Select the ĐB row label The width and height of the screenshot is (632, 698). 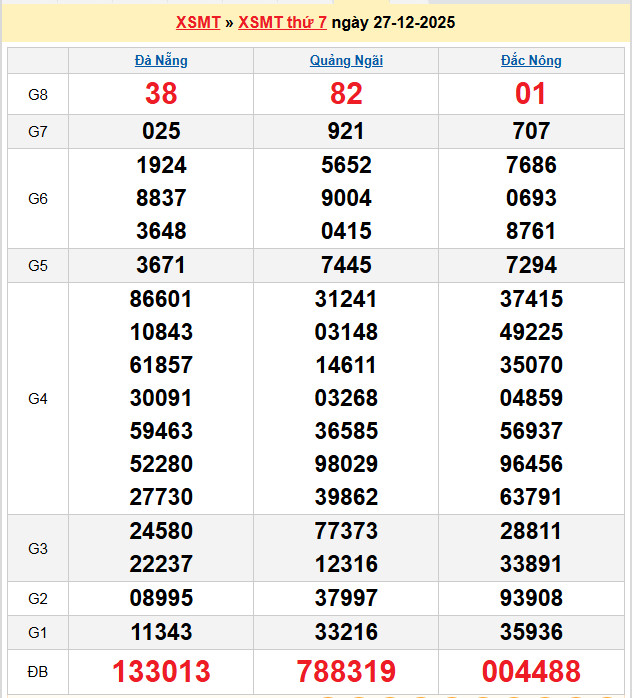click(x=38, y=671)
